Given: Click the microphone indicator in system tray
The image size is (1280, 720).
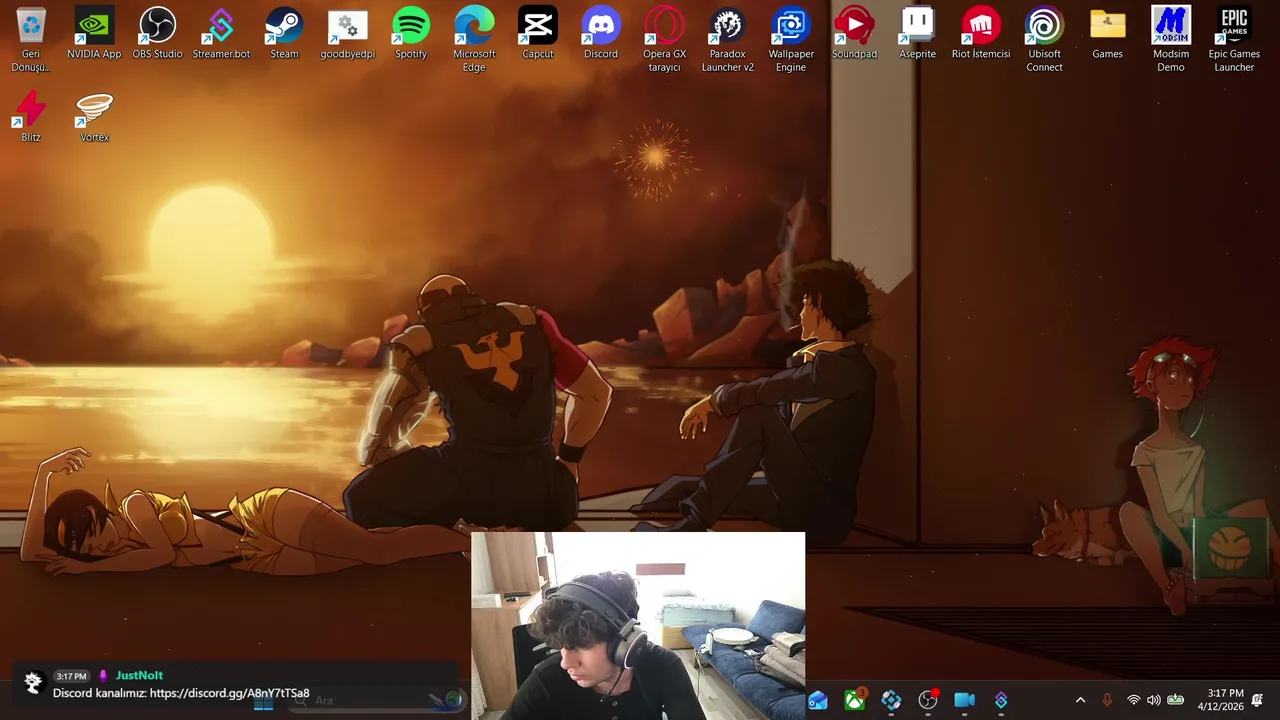Looking at the screenshot, I should pyautogui.click(x=1107, y=700).
